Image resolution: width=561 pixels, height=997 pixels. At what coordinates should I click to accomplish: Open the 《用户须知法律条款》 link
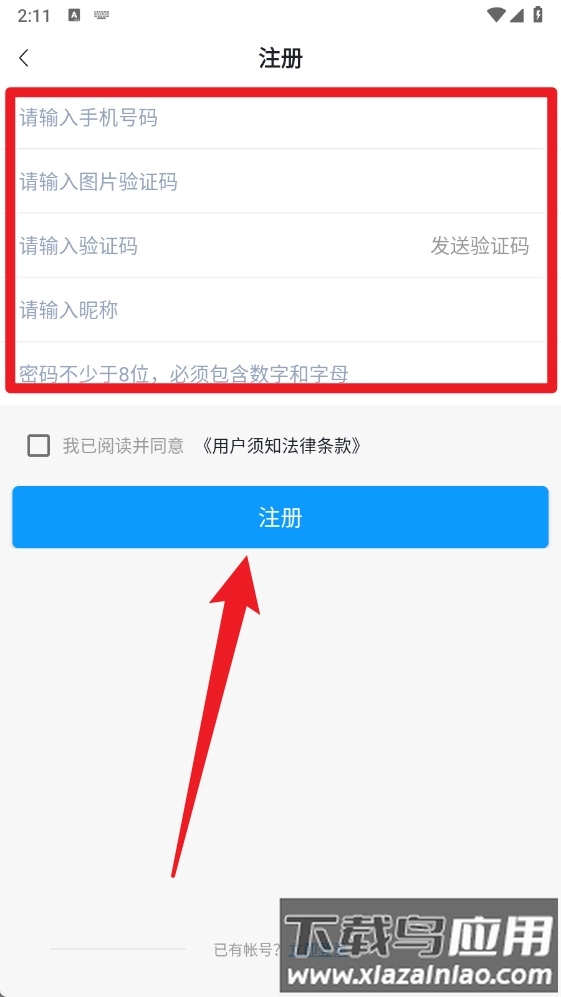282,446
